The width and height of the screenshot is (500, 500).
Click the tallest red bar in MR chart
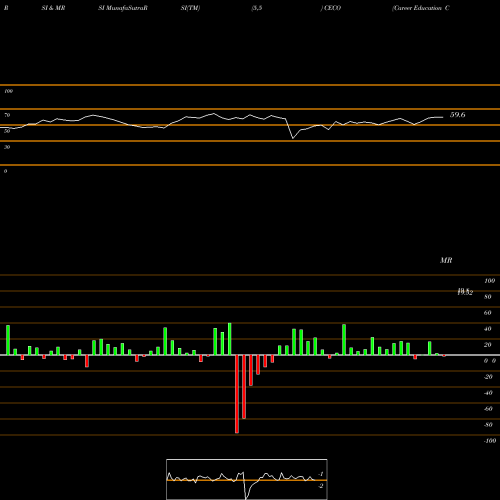click(237, 394)
